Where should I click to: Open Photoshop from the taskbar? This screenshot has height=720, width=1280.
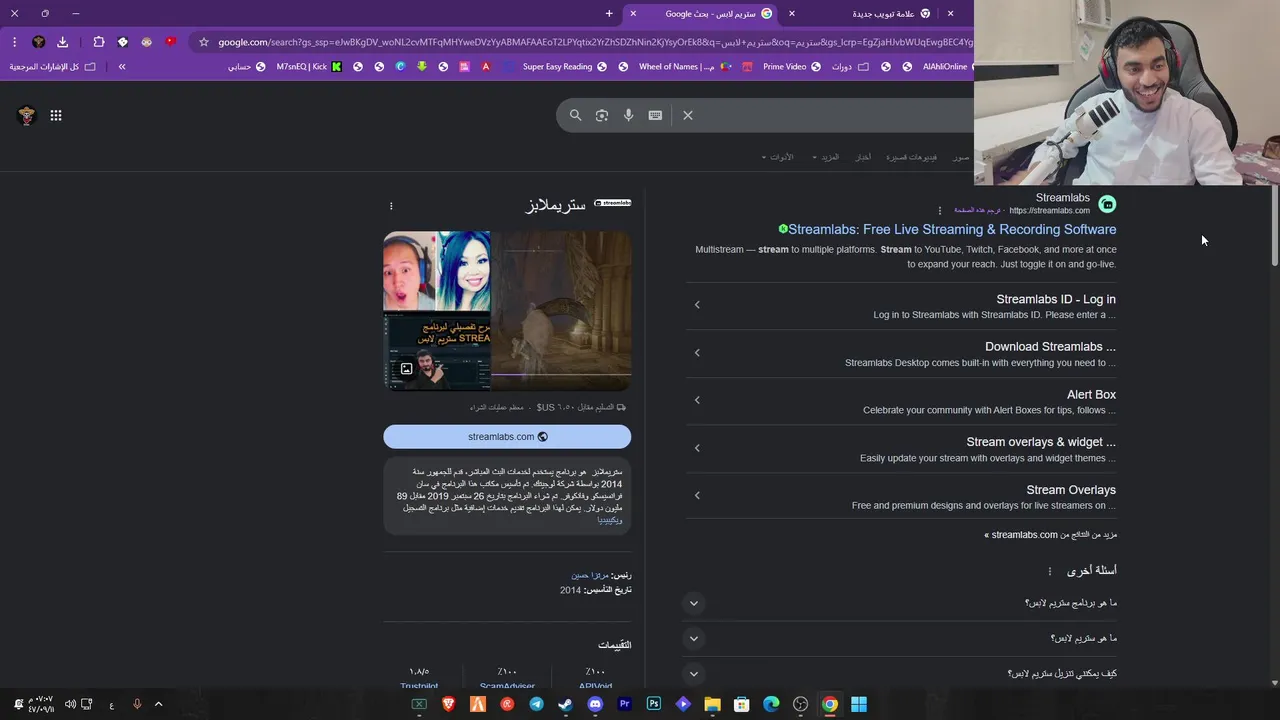[654, 704]
